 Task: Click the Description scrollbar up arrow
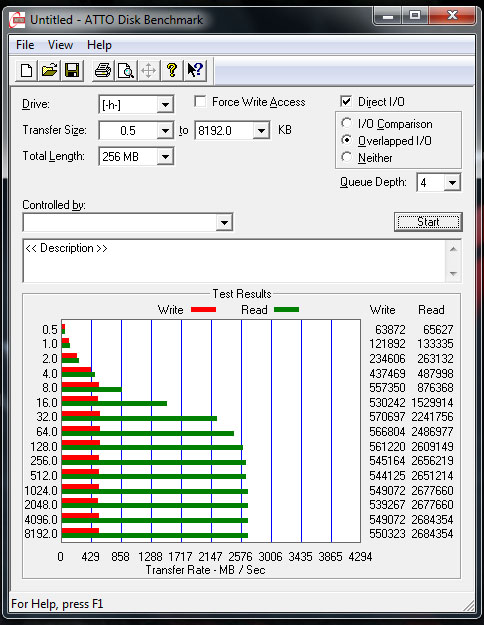[453, 249]
